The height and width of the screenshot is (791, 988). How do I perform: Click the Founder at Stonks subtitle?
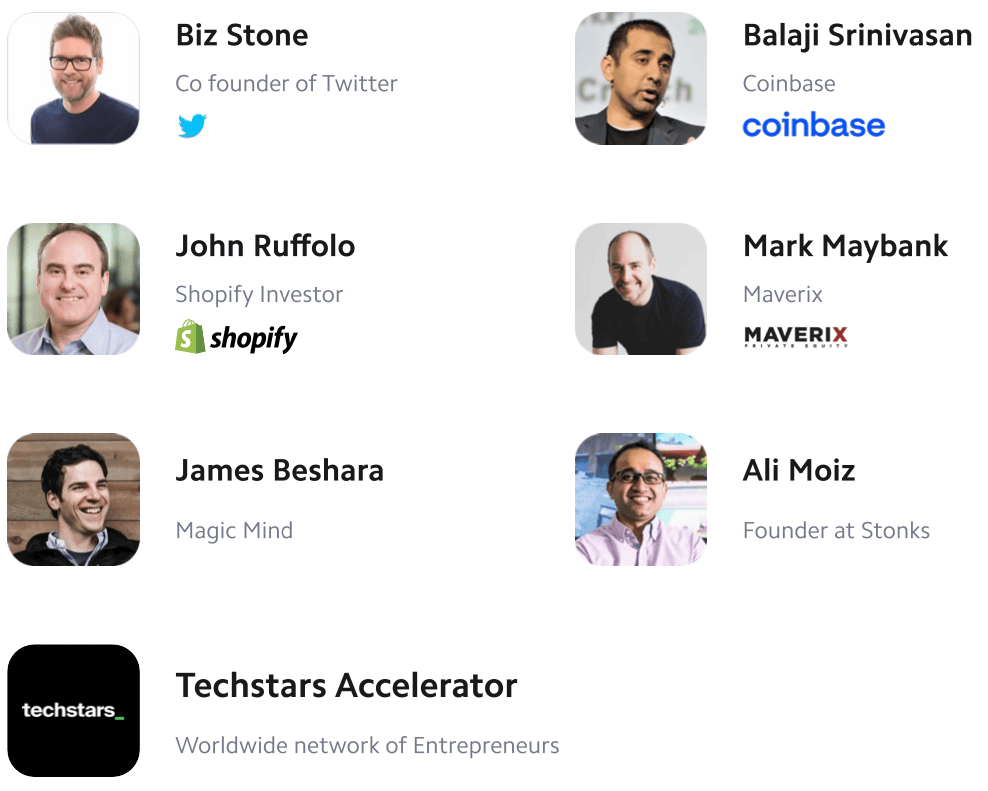tap(836, 531)
